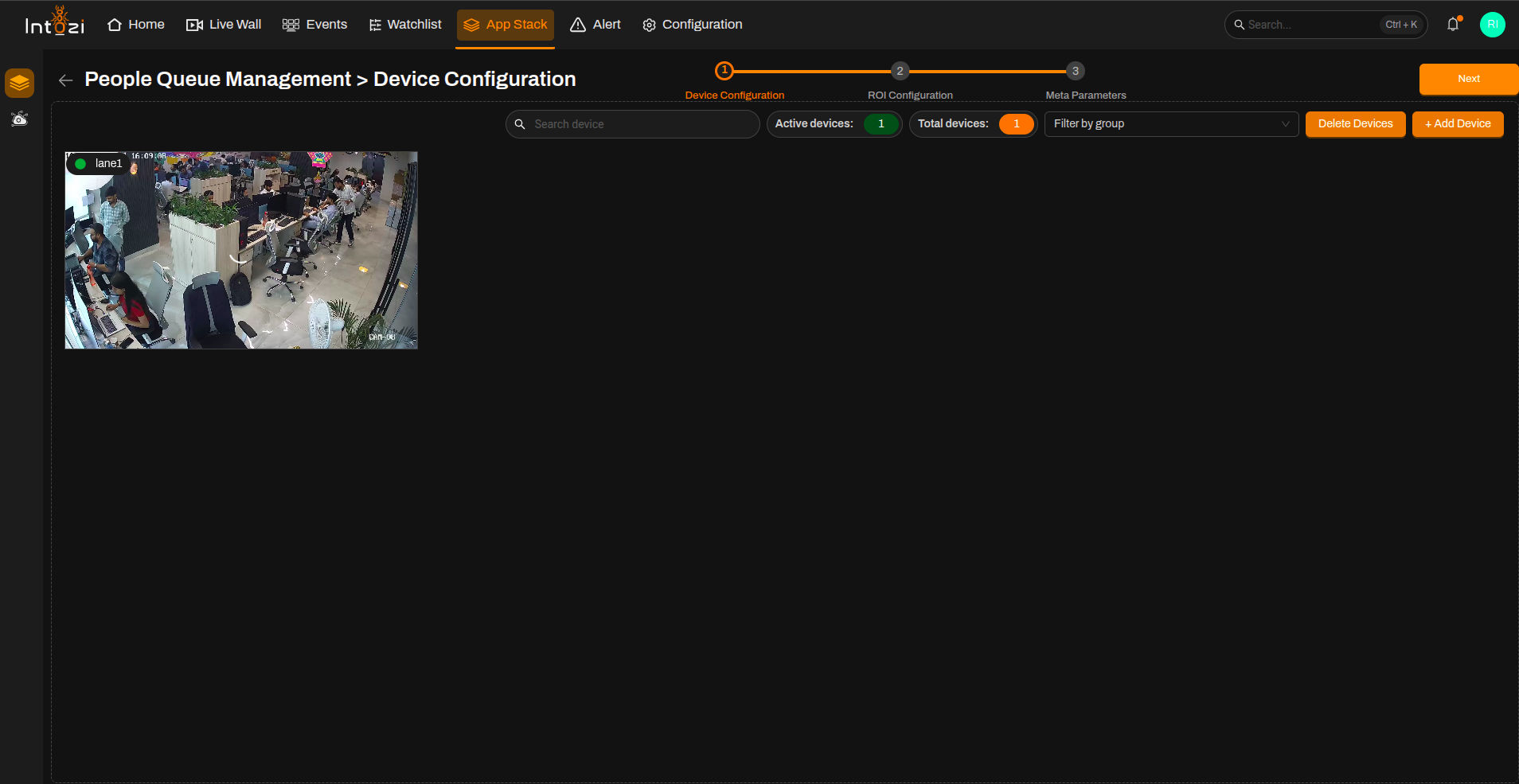Focus the Search device field
This screenshot has width=1519, height=784.
click(632, 124)
